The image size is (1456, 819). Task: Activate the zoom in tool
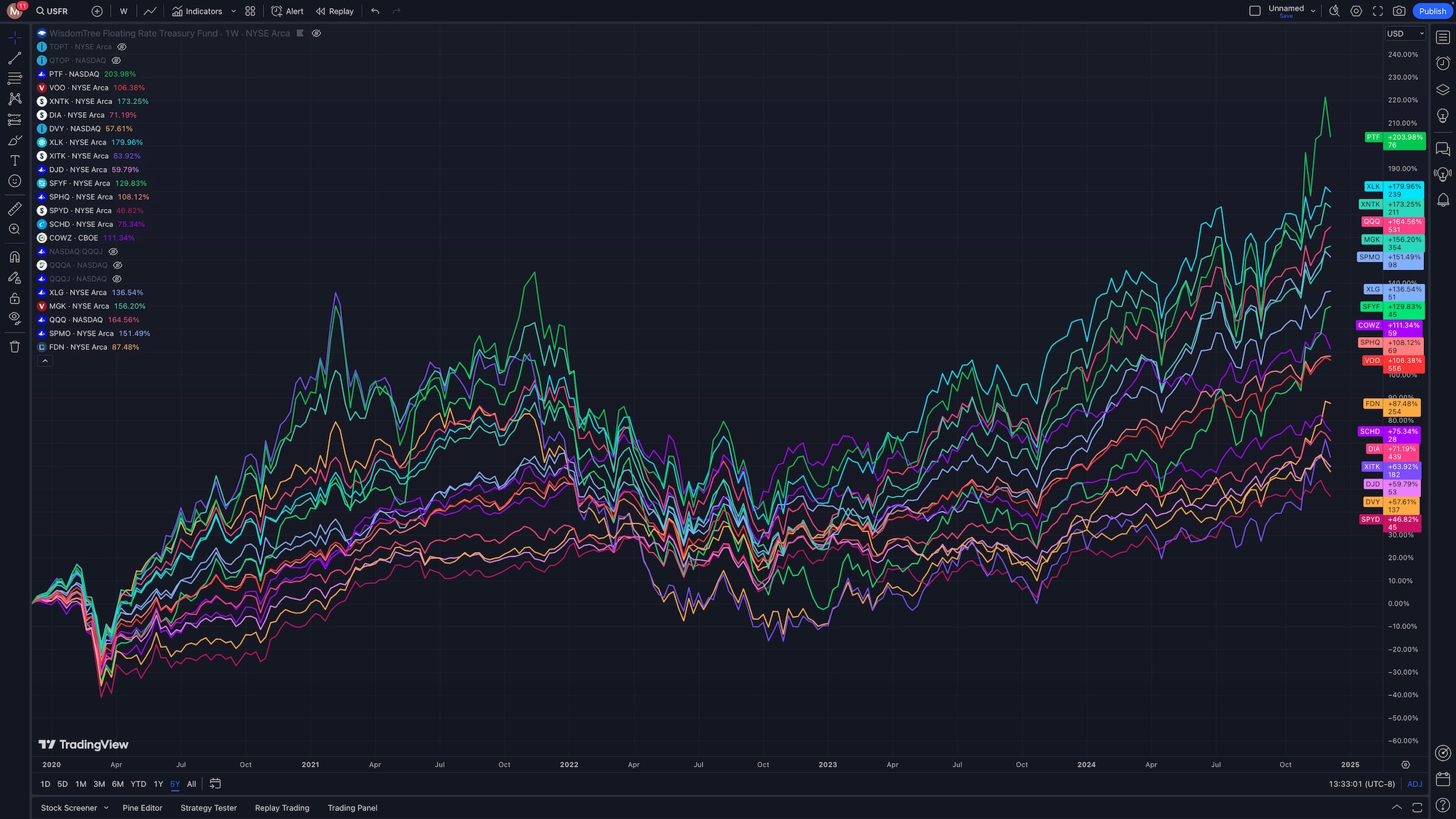coord(15,229)
